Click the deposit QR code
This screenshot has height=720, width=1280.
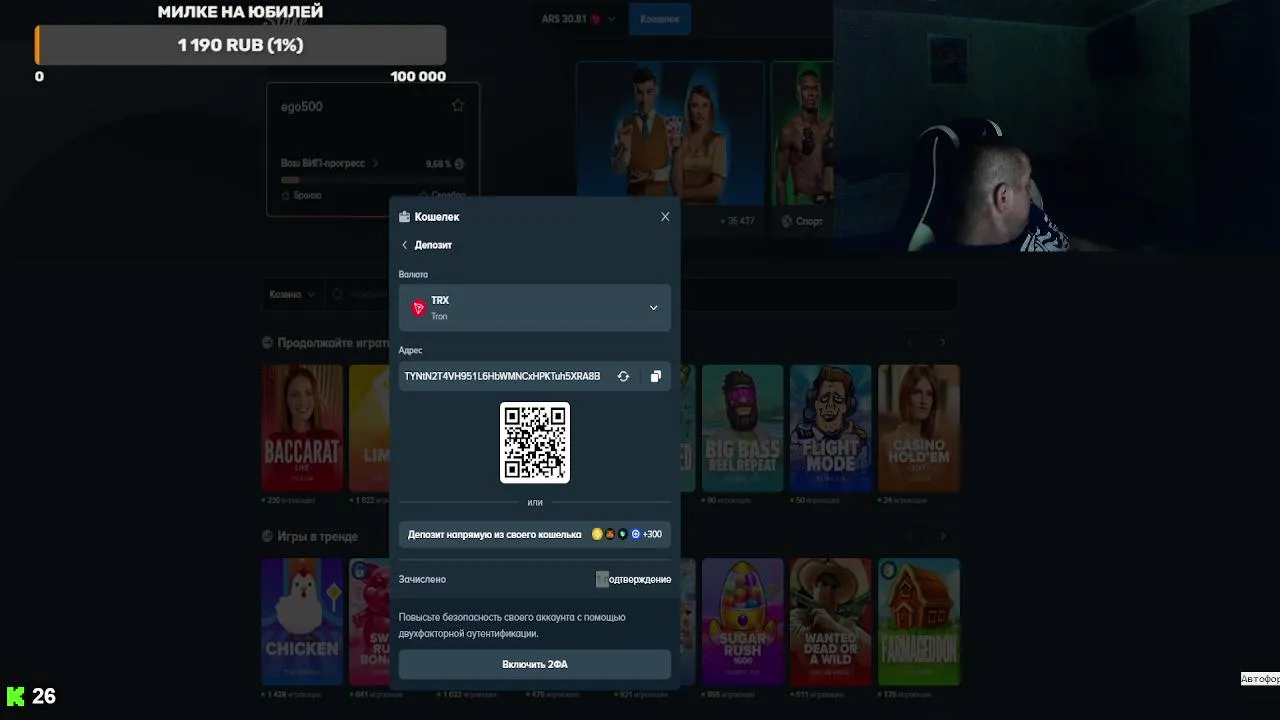(x=535, y=443)
